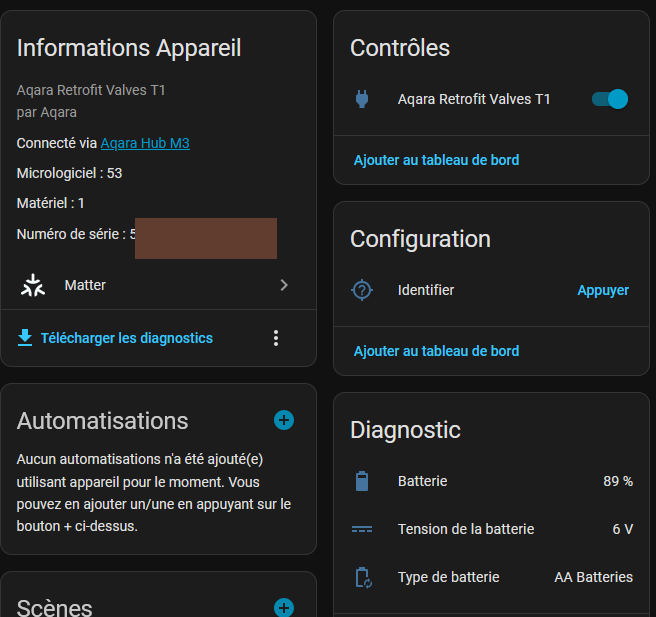Click the battery level icon
Viewport: 656px width, 617px height.
coord(362,481)
